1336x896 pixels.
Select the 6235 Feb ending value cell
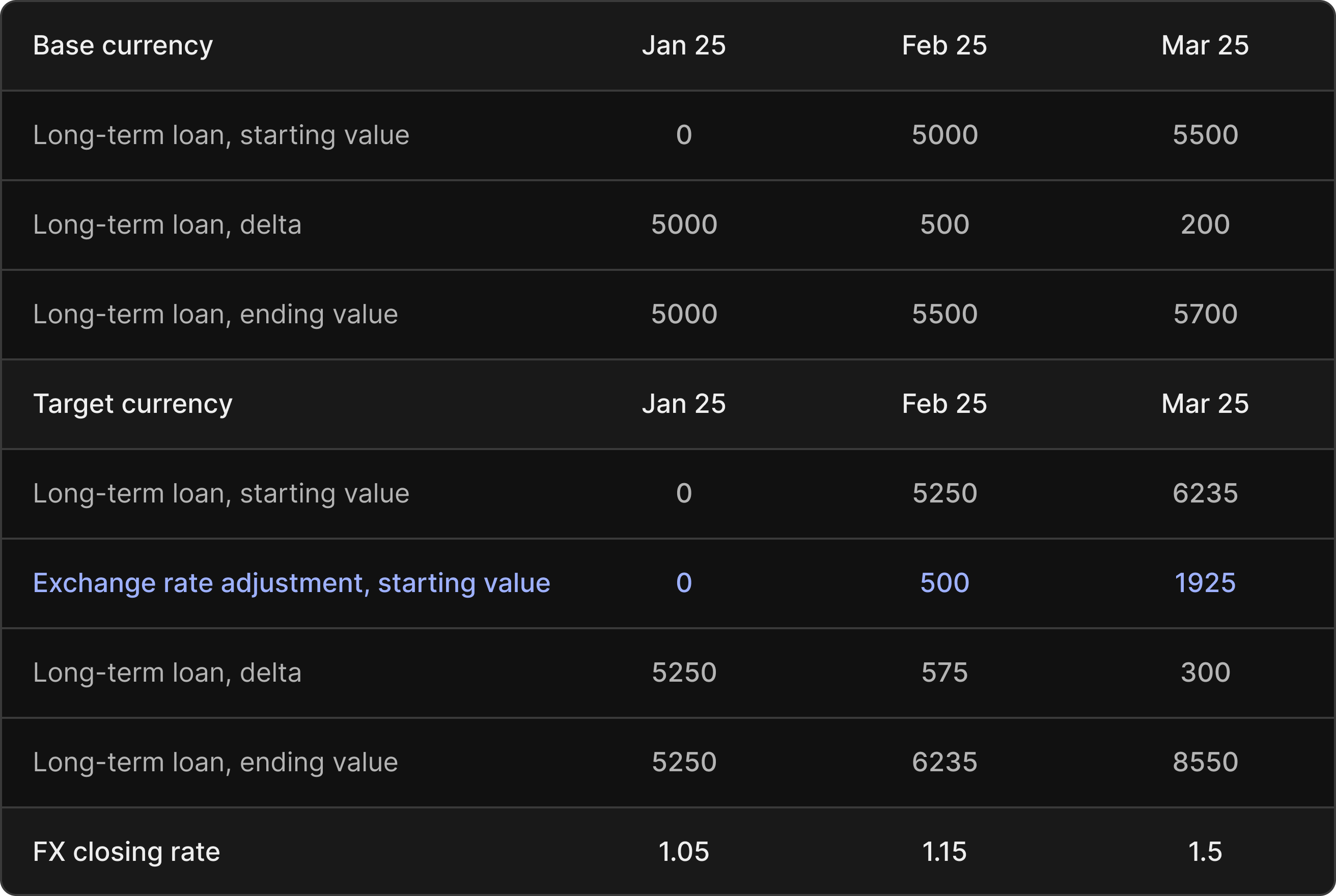click(944, 762)
